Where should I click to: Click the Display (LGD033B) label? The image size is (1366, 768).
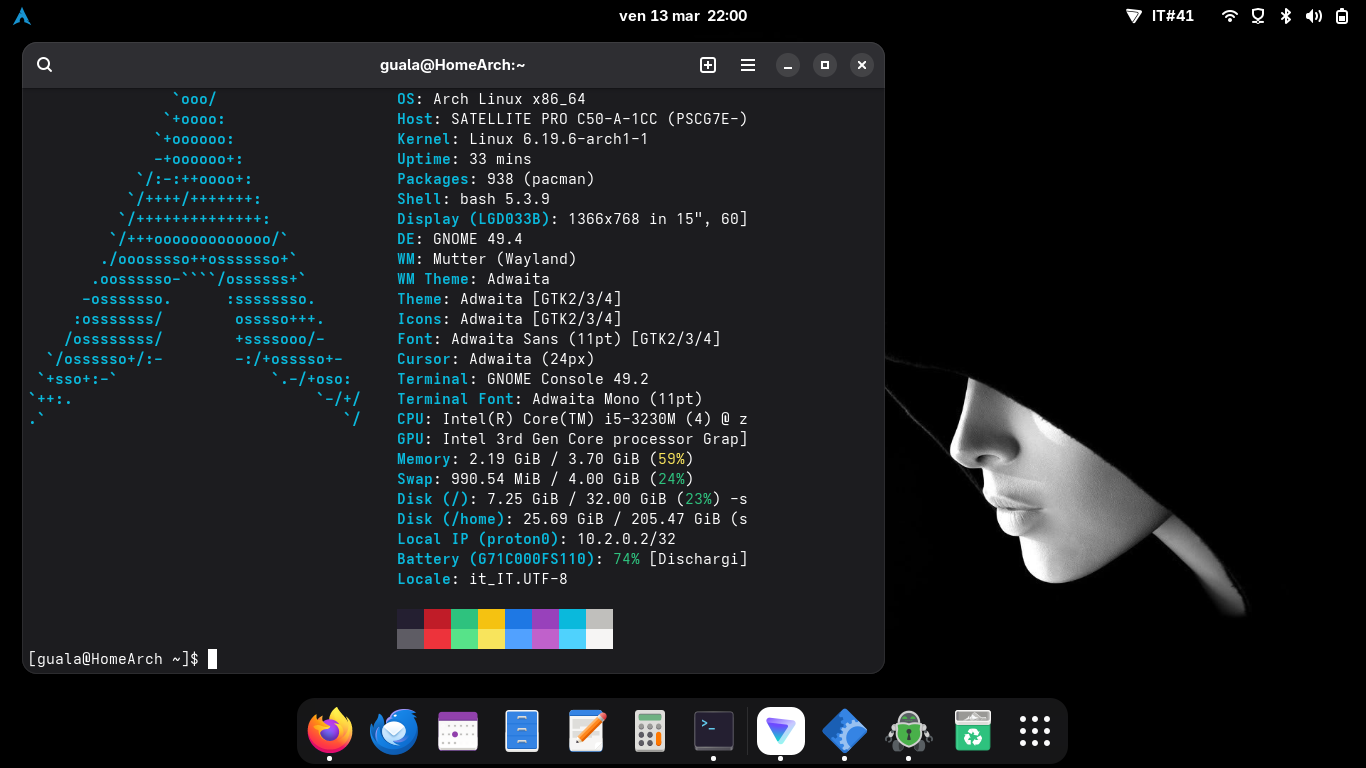point(475,219)
